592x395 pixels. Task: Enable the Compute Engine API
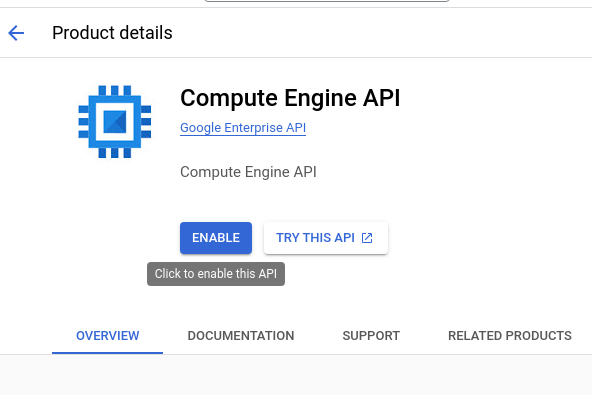click(216, 238)
